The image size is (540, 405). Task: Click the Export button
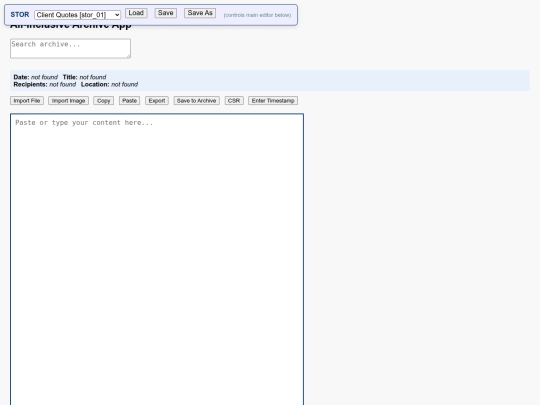tap(157, 101)
